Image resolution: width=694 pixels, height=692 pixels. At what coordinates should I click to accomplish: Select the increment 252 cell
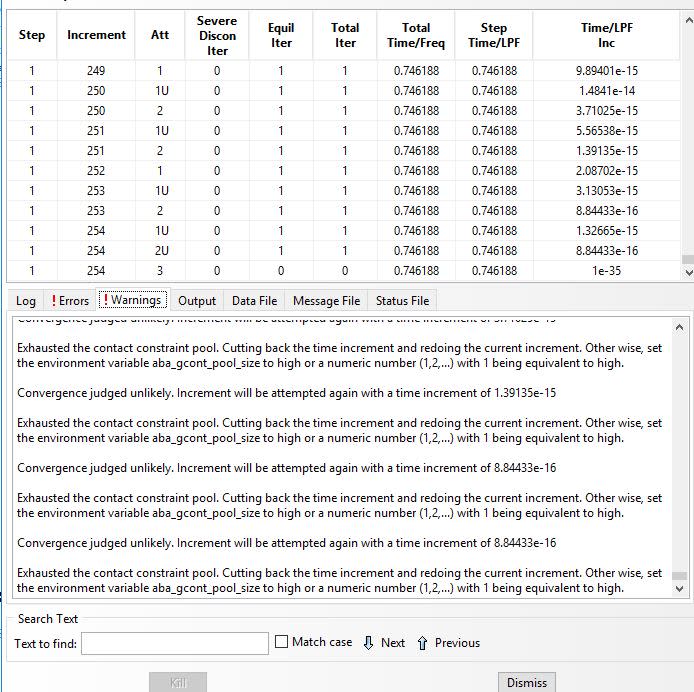coord(96,170)
